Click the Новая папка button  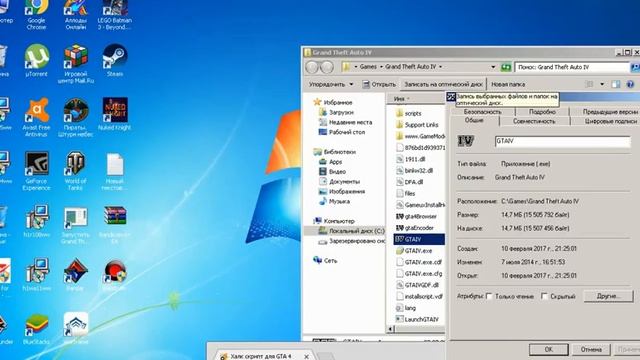[508, 84]
